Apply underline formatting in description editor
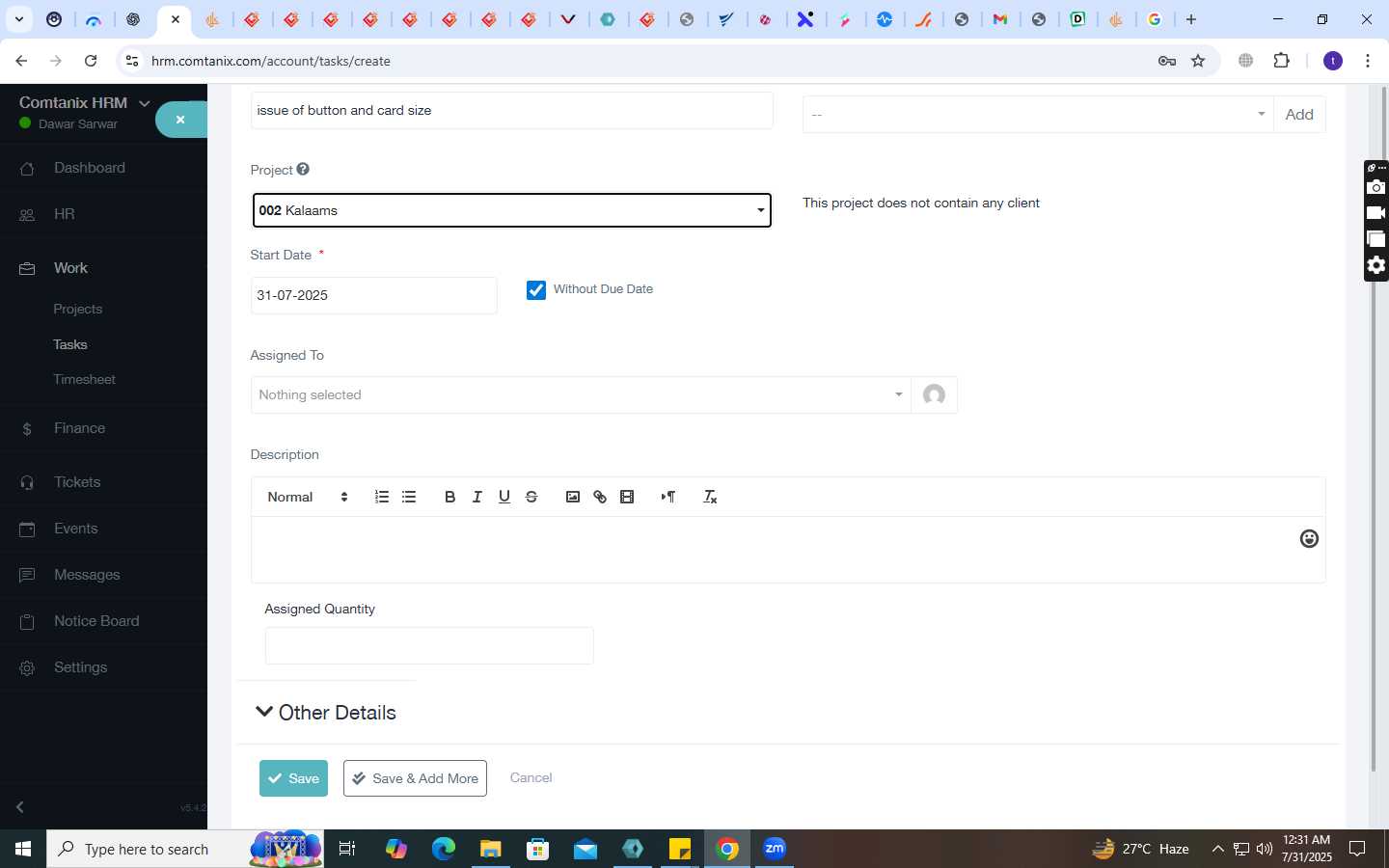This screenshot has width=1389, height=868. (x=504, y=497)
